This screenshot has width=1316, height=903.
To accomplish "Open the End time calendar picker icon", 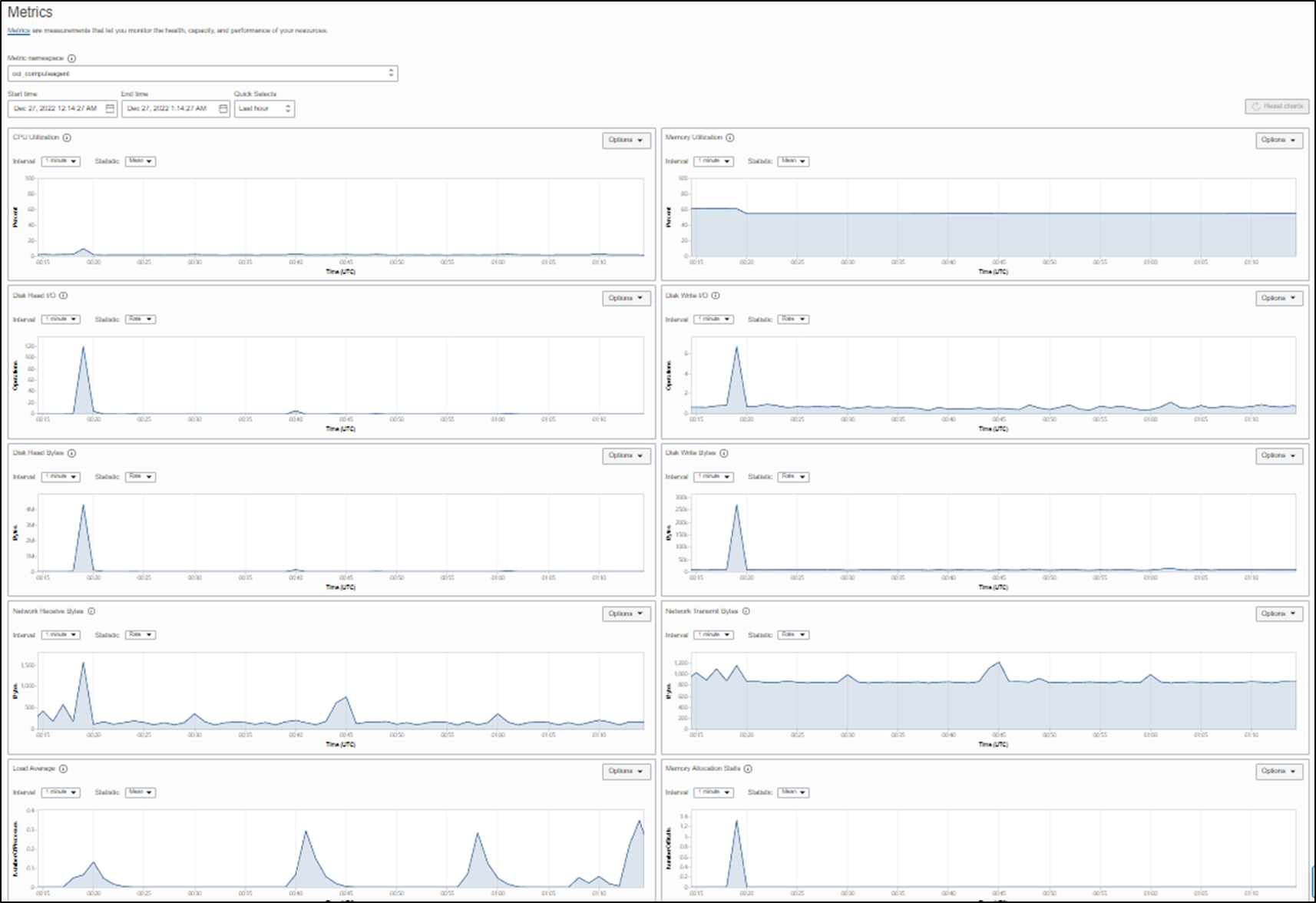I will [x=223, y=108].
